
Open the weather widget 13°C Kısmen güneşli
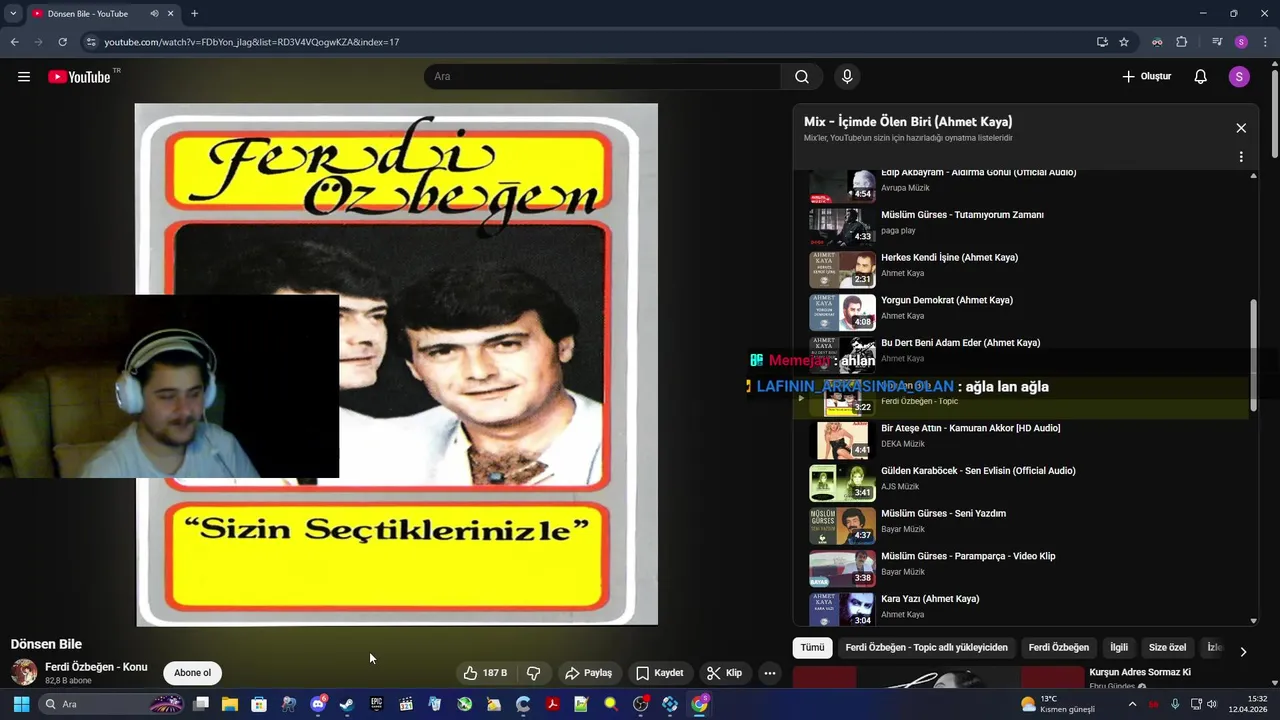tap(1058, 704)
